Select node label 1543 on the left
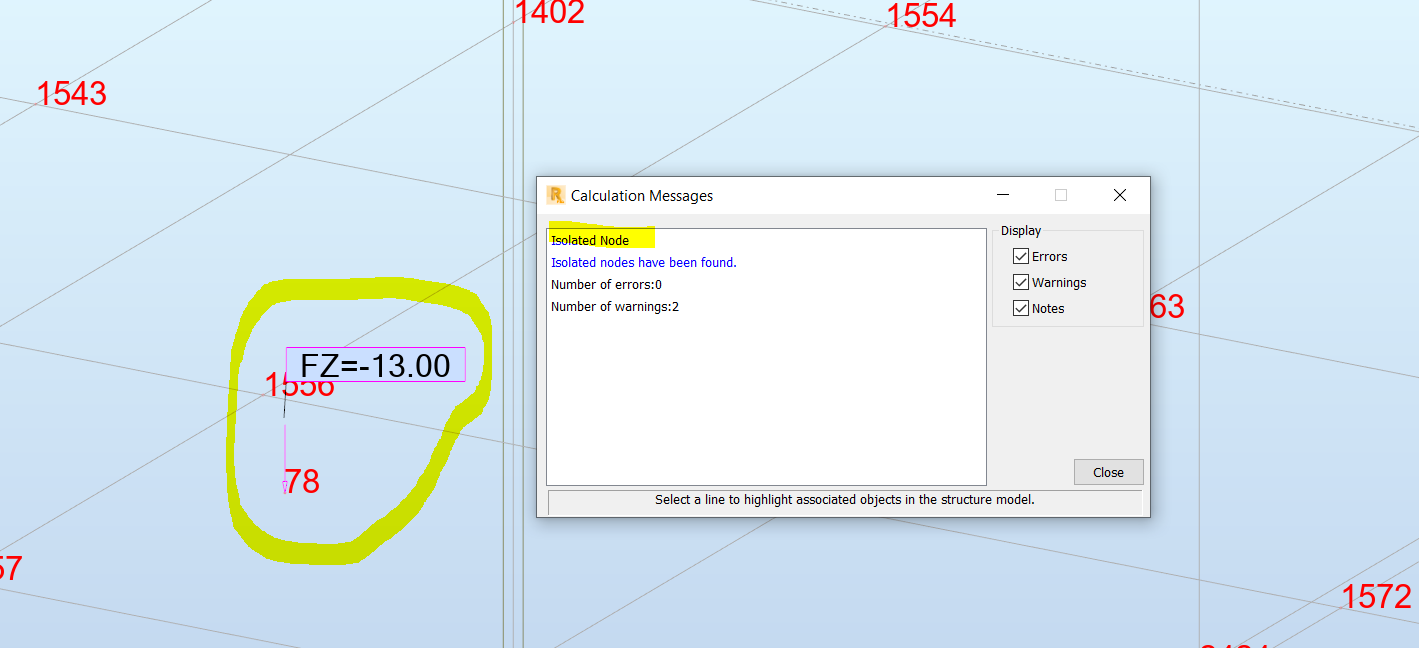 73,93
